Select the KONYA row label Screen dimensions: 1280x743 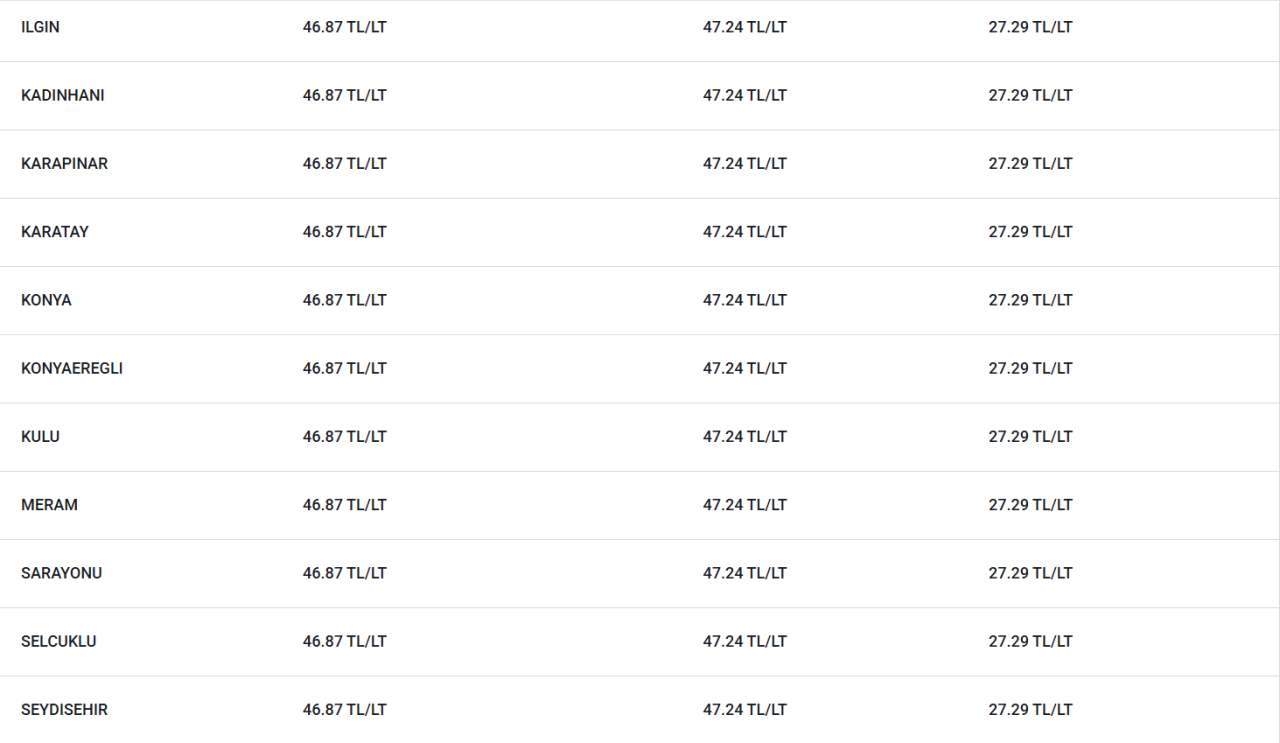tap(46, 300)
